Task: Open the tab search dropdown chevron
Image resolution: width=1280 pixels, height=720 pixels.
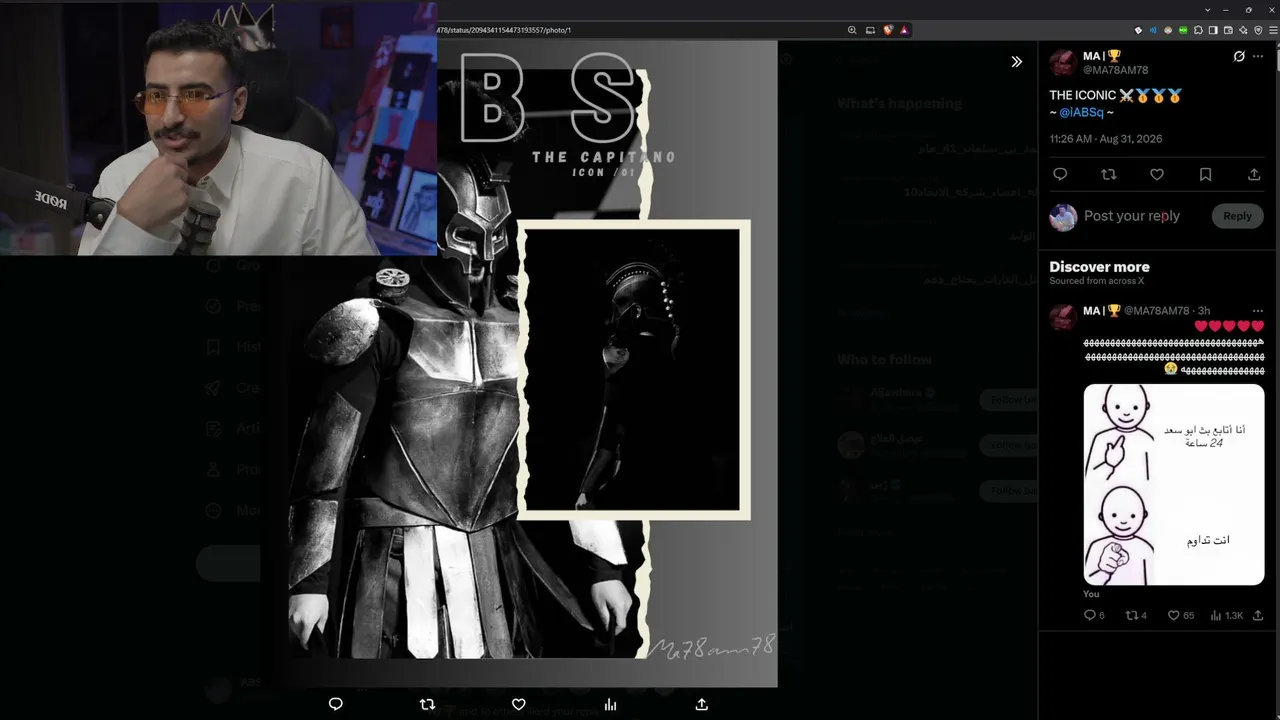Action: point(1207,9)
